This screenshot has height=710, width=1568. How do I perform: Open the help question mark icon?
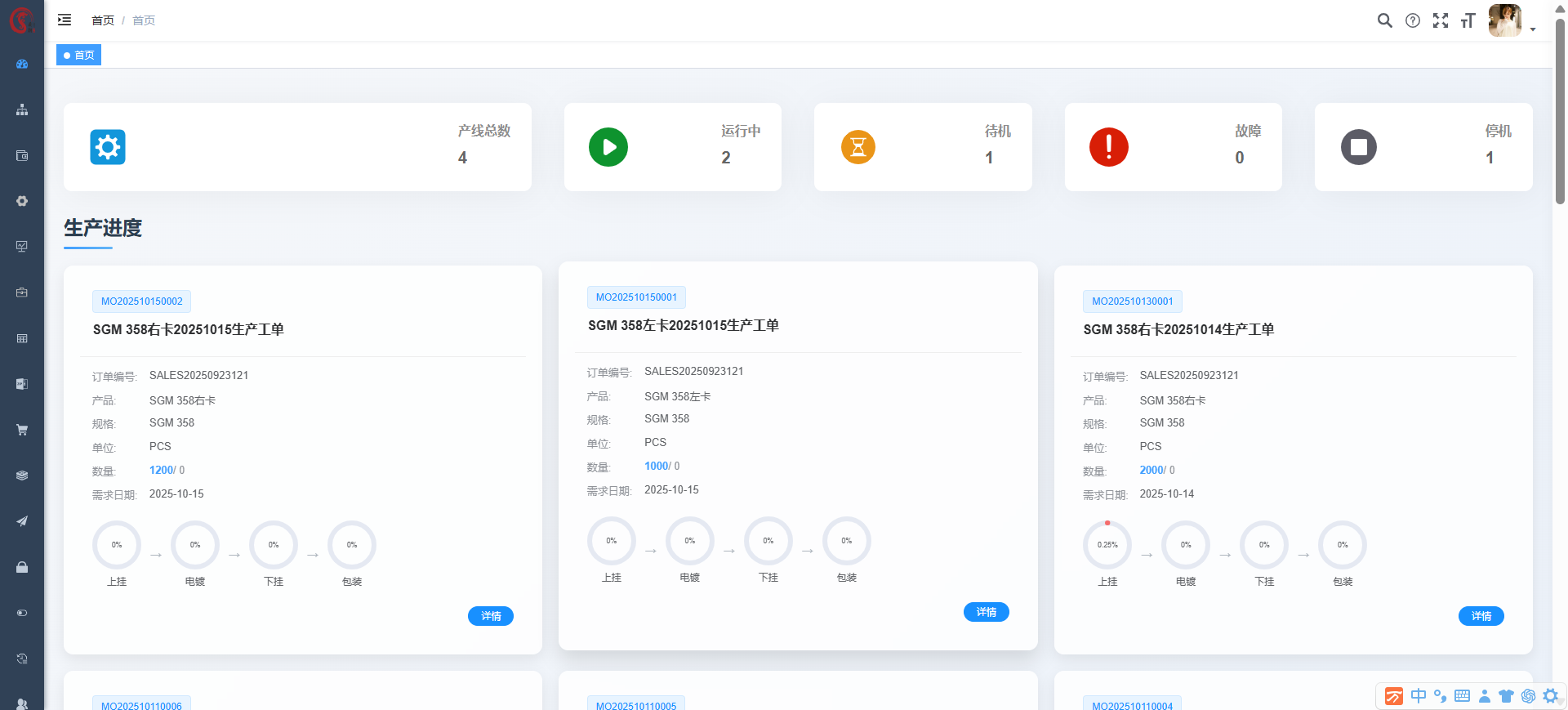(1412, 20)
